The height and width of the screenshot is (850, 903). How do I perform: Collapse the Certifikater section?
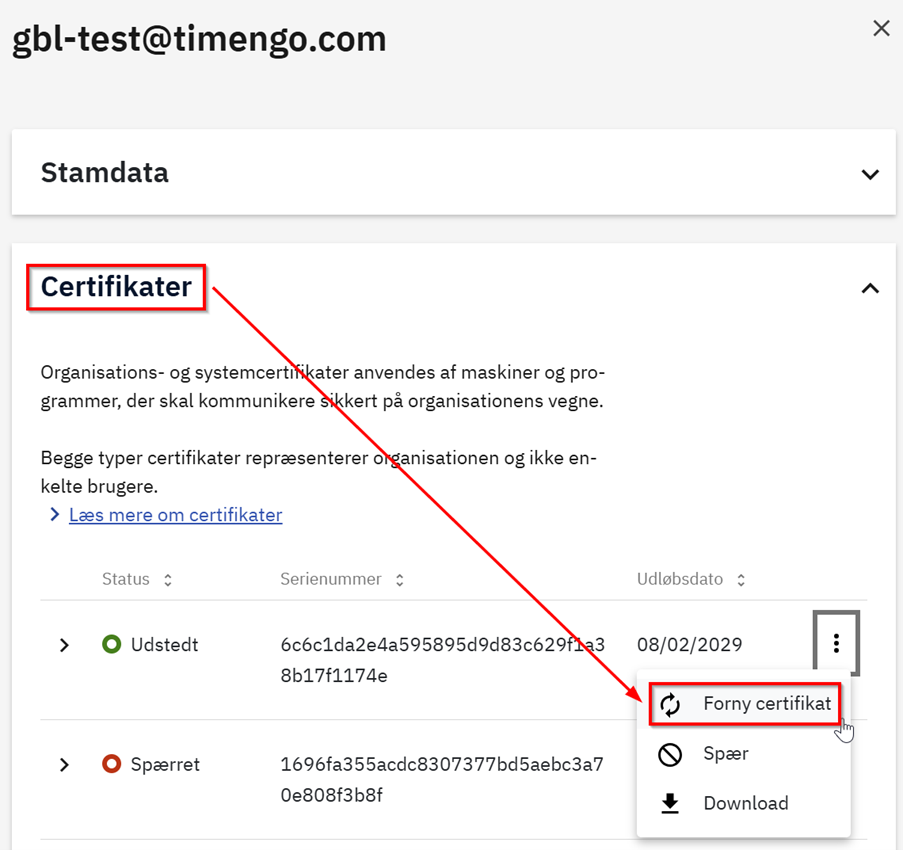[x=870, y=288]
